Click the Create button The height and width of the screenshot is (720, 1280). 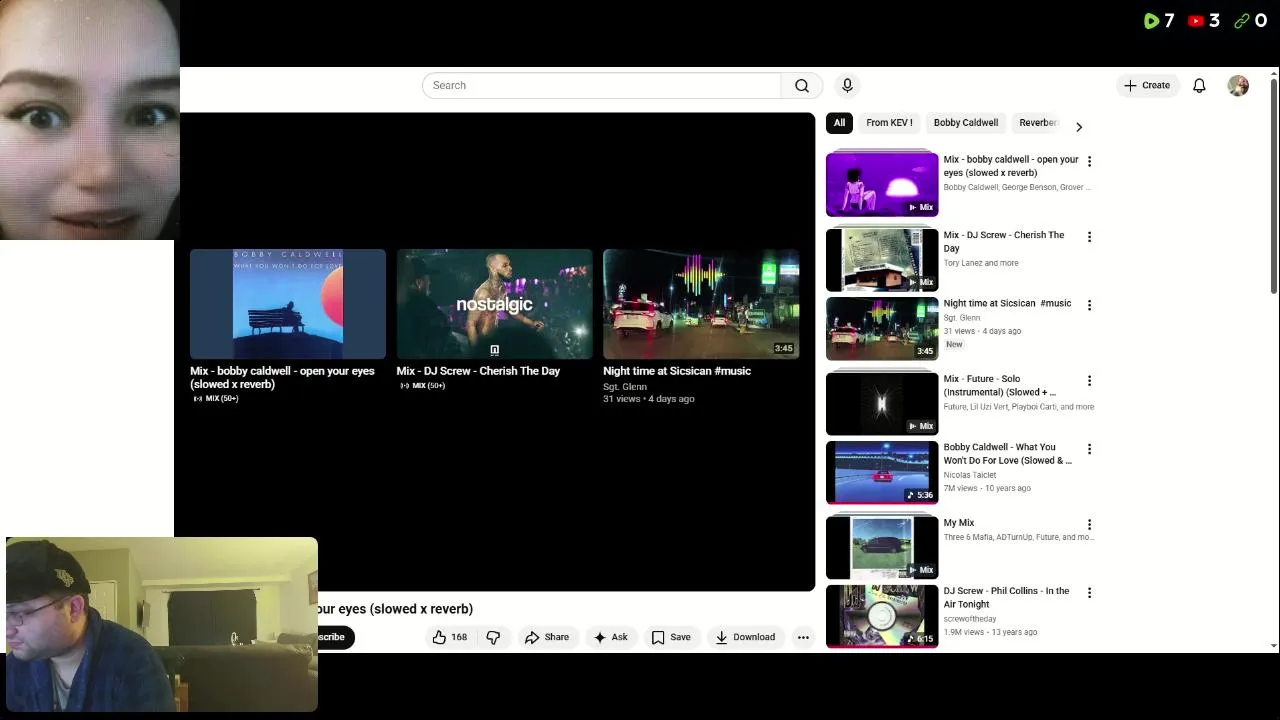point(1147,86)
